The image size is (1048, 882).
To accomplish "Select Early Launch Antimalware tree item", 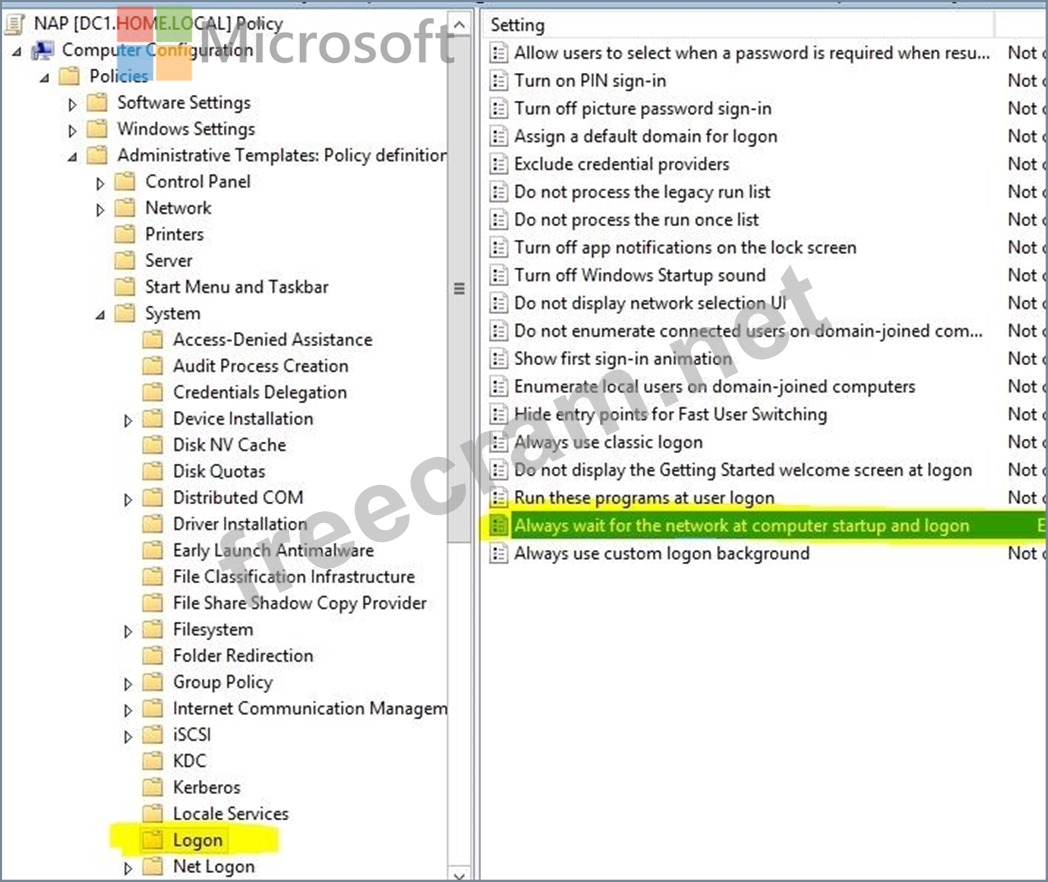I will coord(273,550).
